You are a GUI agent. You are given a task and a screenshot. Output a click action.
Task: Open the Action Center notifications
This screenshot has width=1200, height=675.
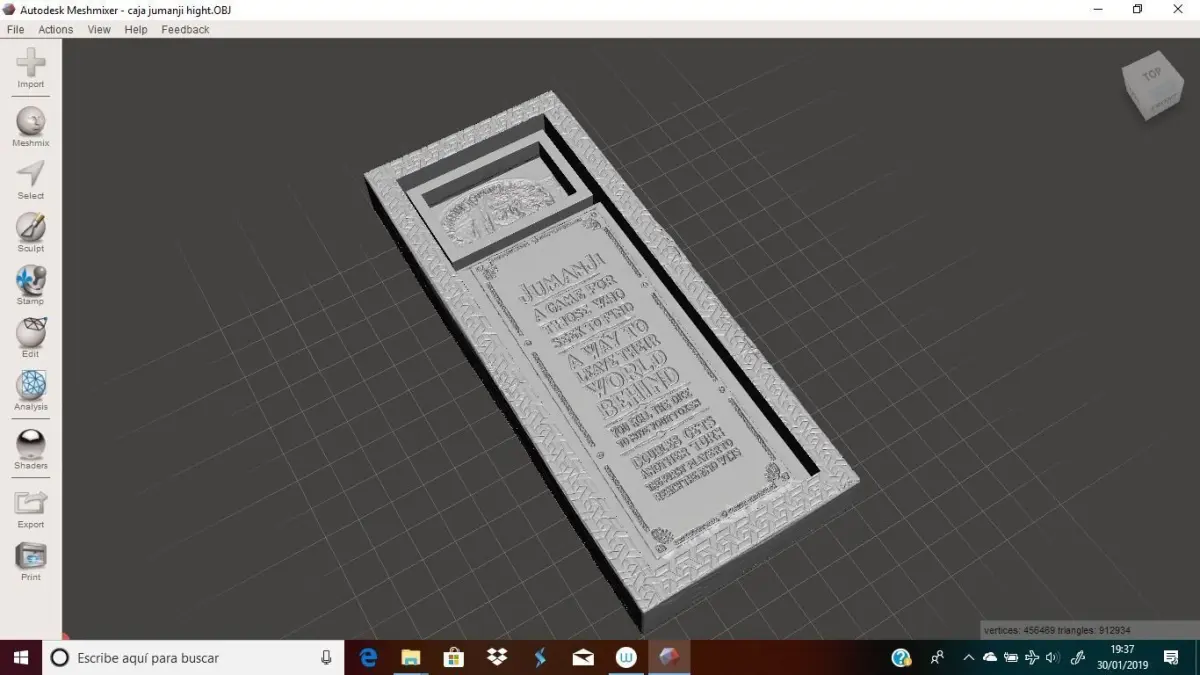tap(1171, 657)
